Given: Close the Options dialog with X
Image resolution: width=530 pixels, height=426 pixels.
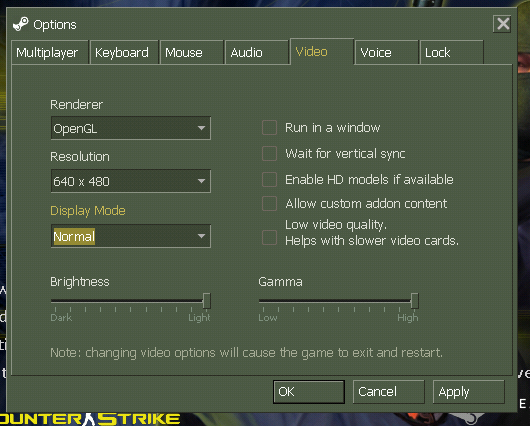Looking at the screenshot, I should pos(503,24).
